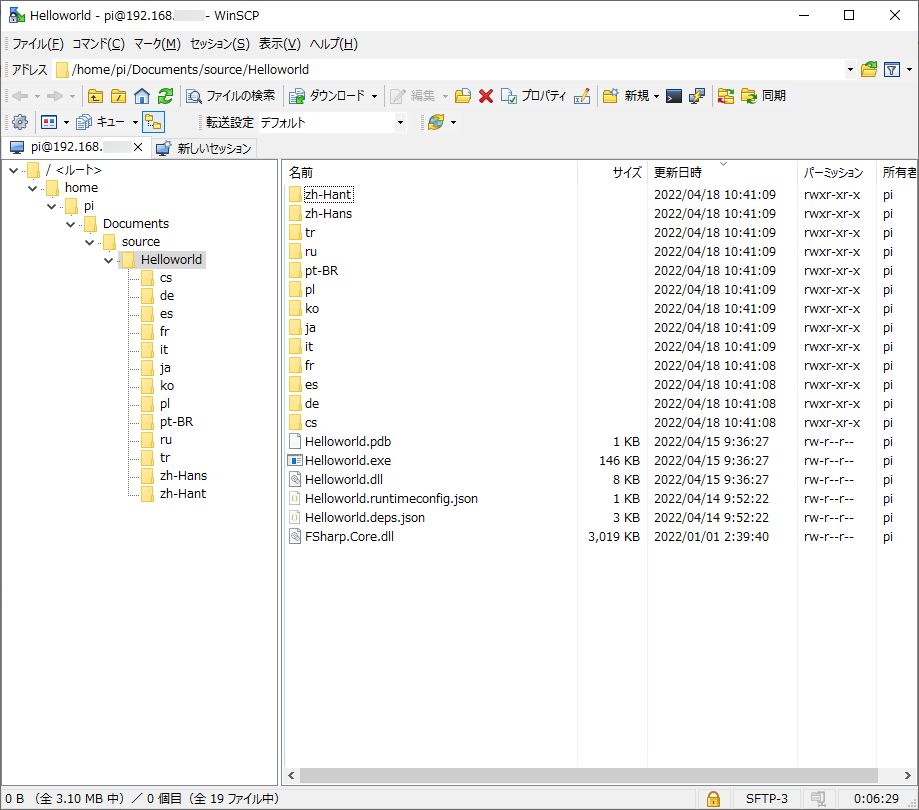919x810 pixels.
Task: Click Properties (プロパティ) toolbar button
Action: click(x=533, y=96)
